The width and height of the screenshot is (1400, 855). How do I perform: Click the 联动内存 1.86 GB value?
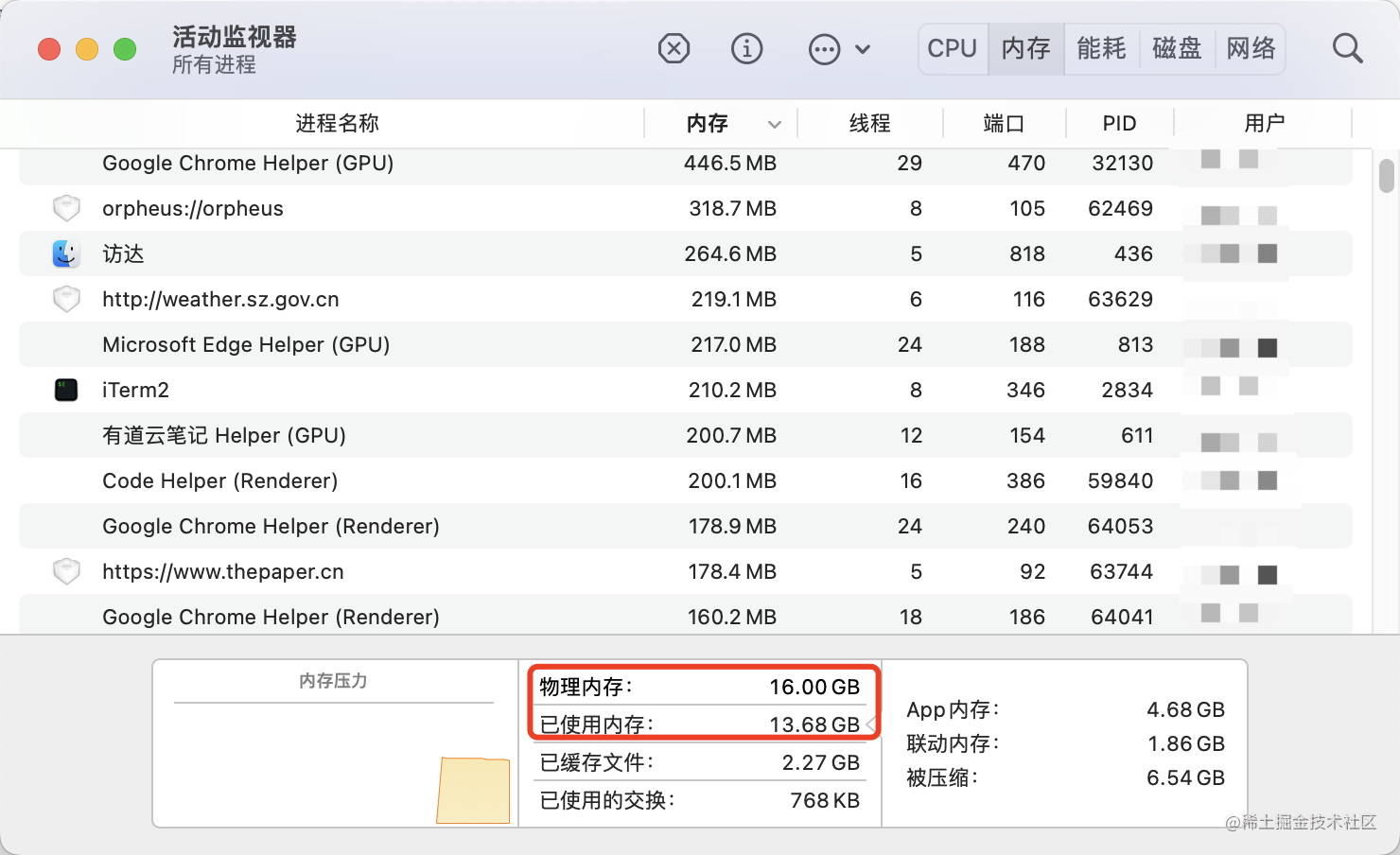point(1186,743)
